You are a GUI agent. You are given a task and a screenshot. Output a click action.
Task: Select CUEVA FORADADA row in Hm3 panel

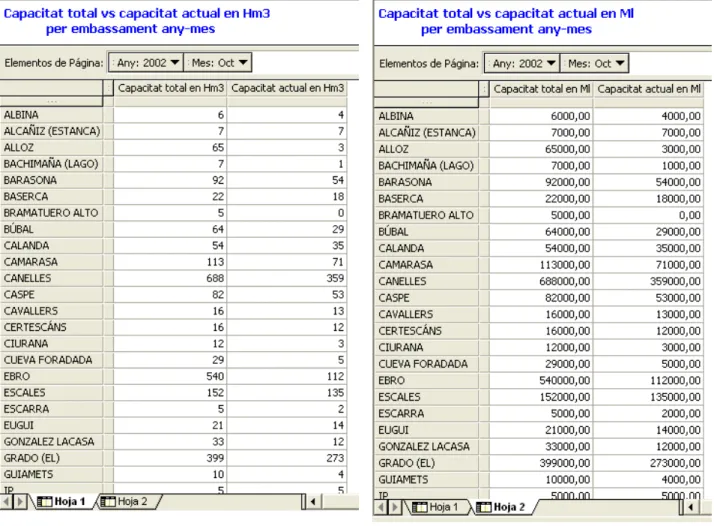(51, 360)
